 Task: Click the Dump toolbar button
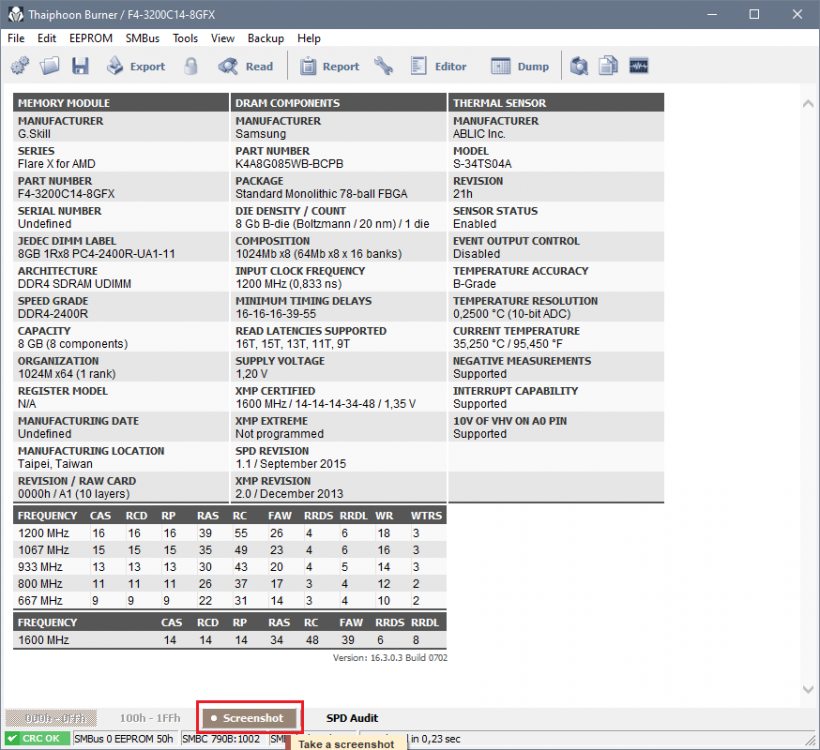tap(520, 66)
